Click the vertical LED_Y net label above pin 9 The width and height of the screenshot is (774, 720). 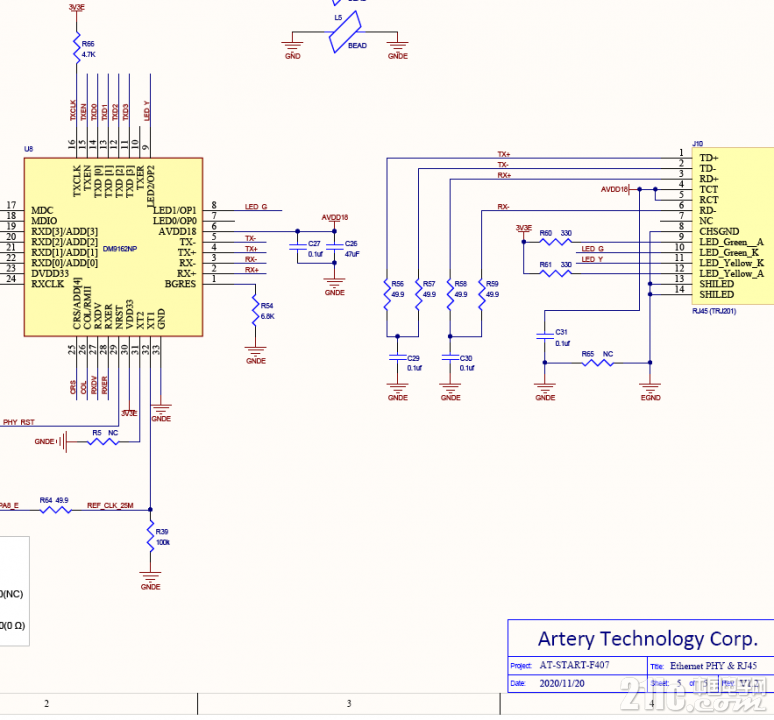(146, 111)
